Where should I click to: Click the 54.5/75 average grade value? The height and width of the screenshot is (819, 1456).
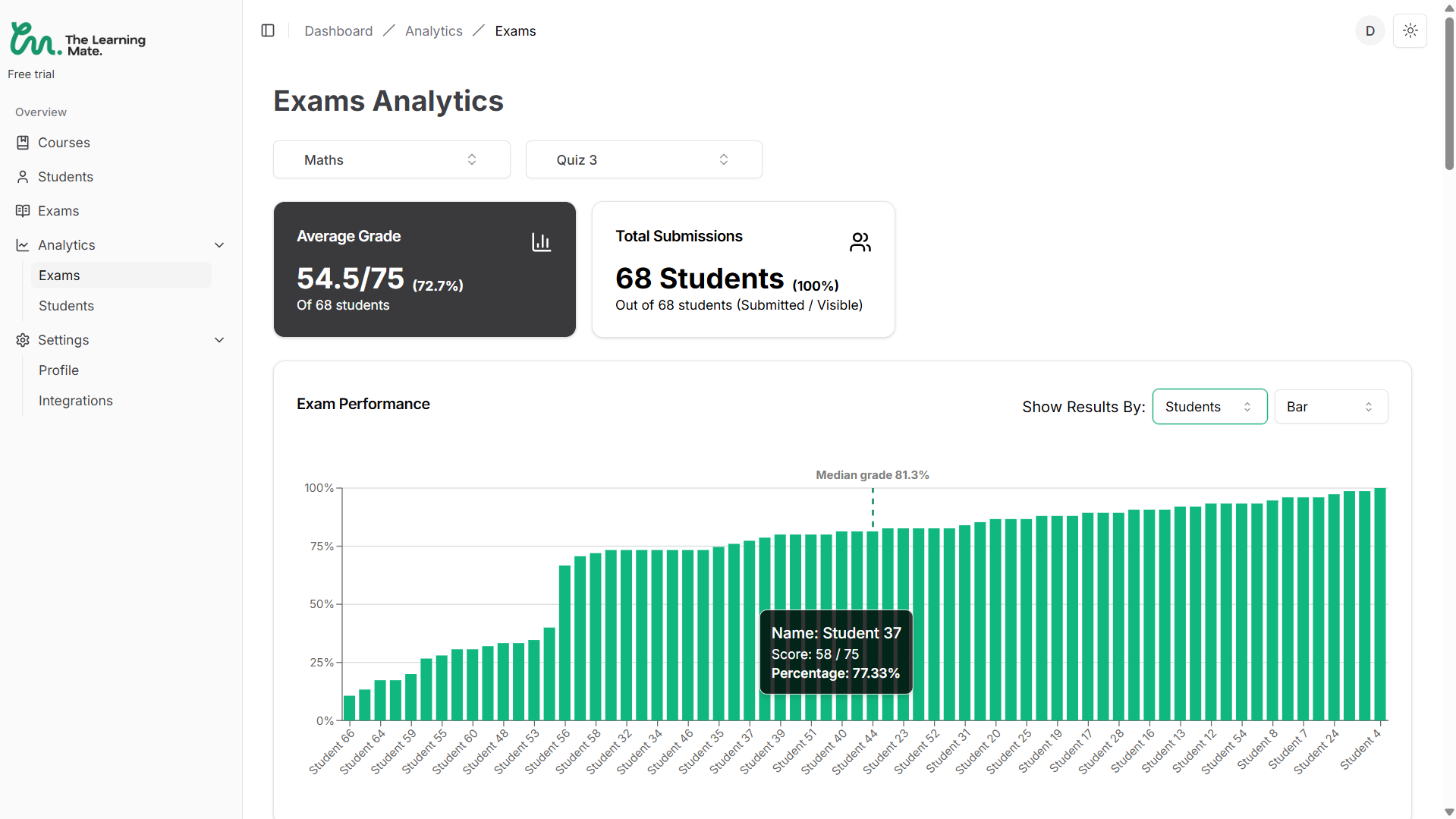350,279
